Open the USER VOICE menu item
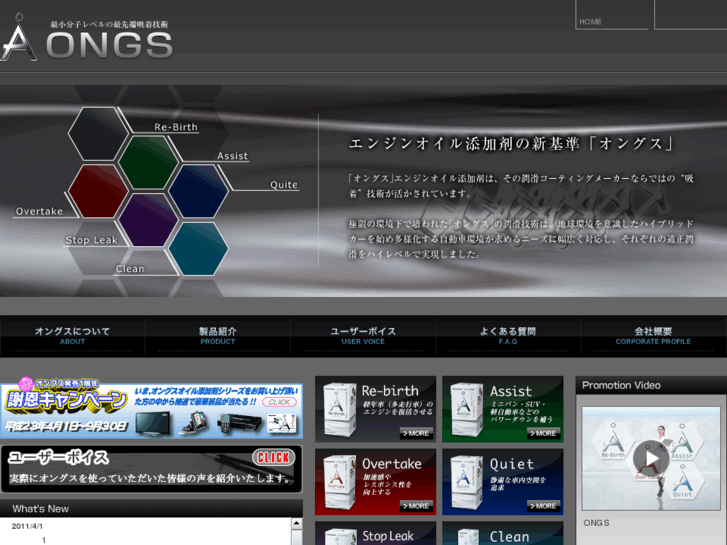The width and height of the screenshot is (727, 545). coord(363,336)
